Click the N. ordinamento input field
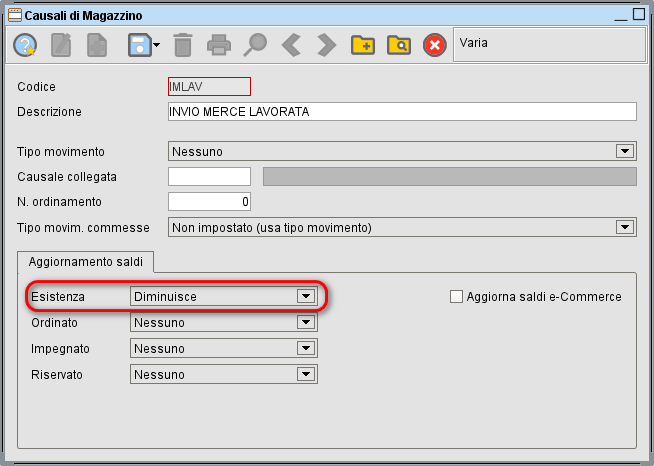 pos(209,203)
